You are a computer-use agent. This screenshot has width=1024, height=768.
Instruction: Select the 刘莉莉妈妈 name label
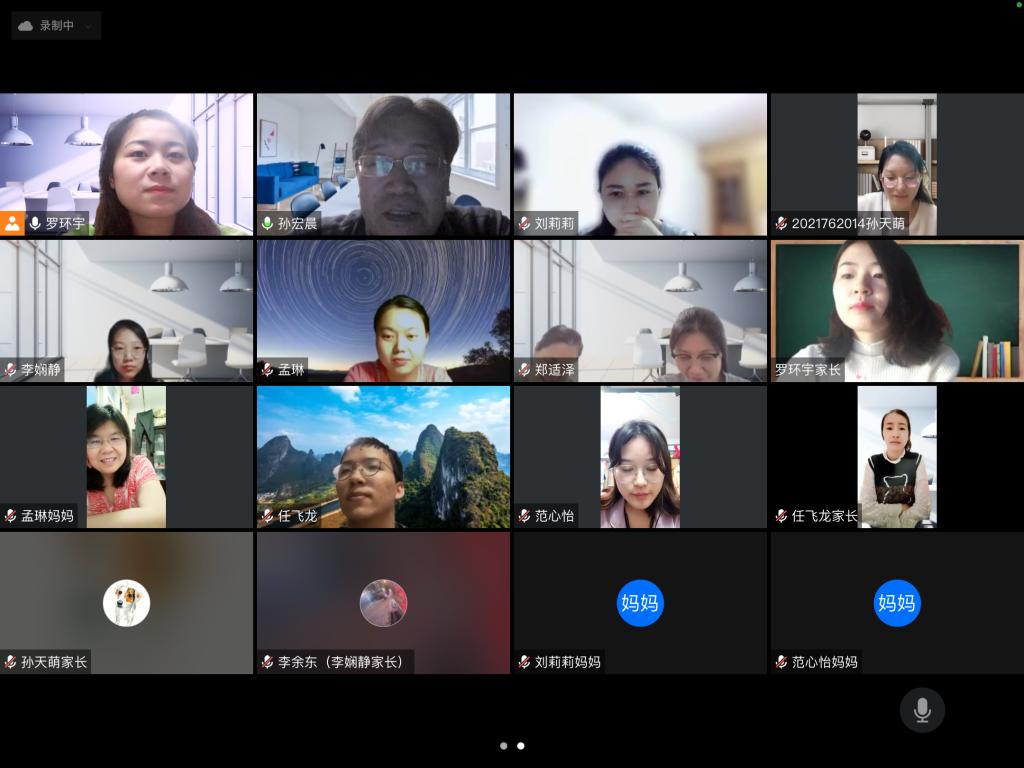[x=568, y=662]
